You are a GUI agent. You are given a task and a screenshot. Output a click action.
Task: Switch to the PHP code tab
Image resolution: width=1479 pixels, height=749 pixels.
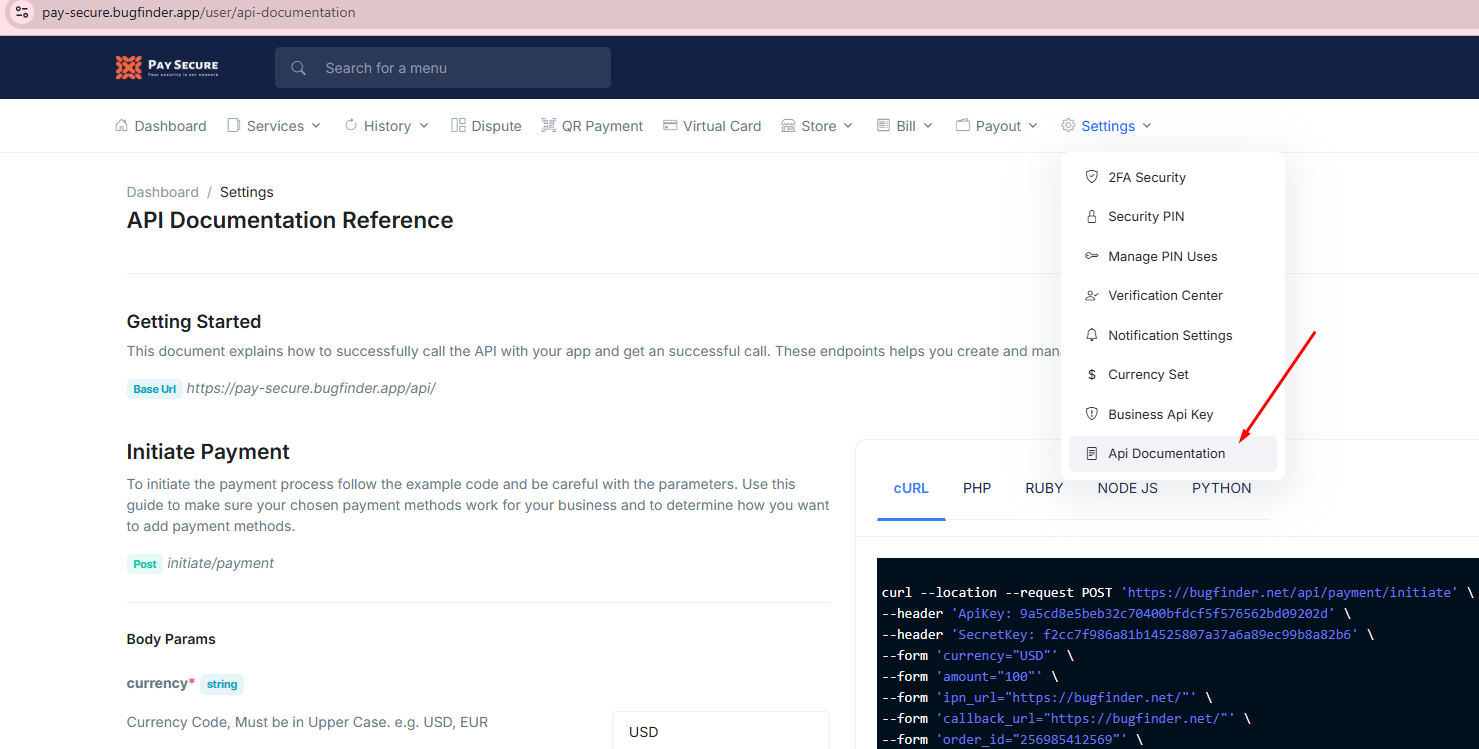click(977, 488)
